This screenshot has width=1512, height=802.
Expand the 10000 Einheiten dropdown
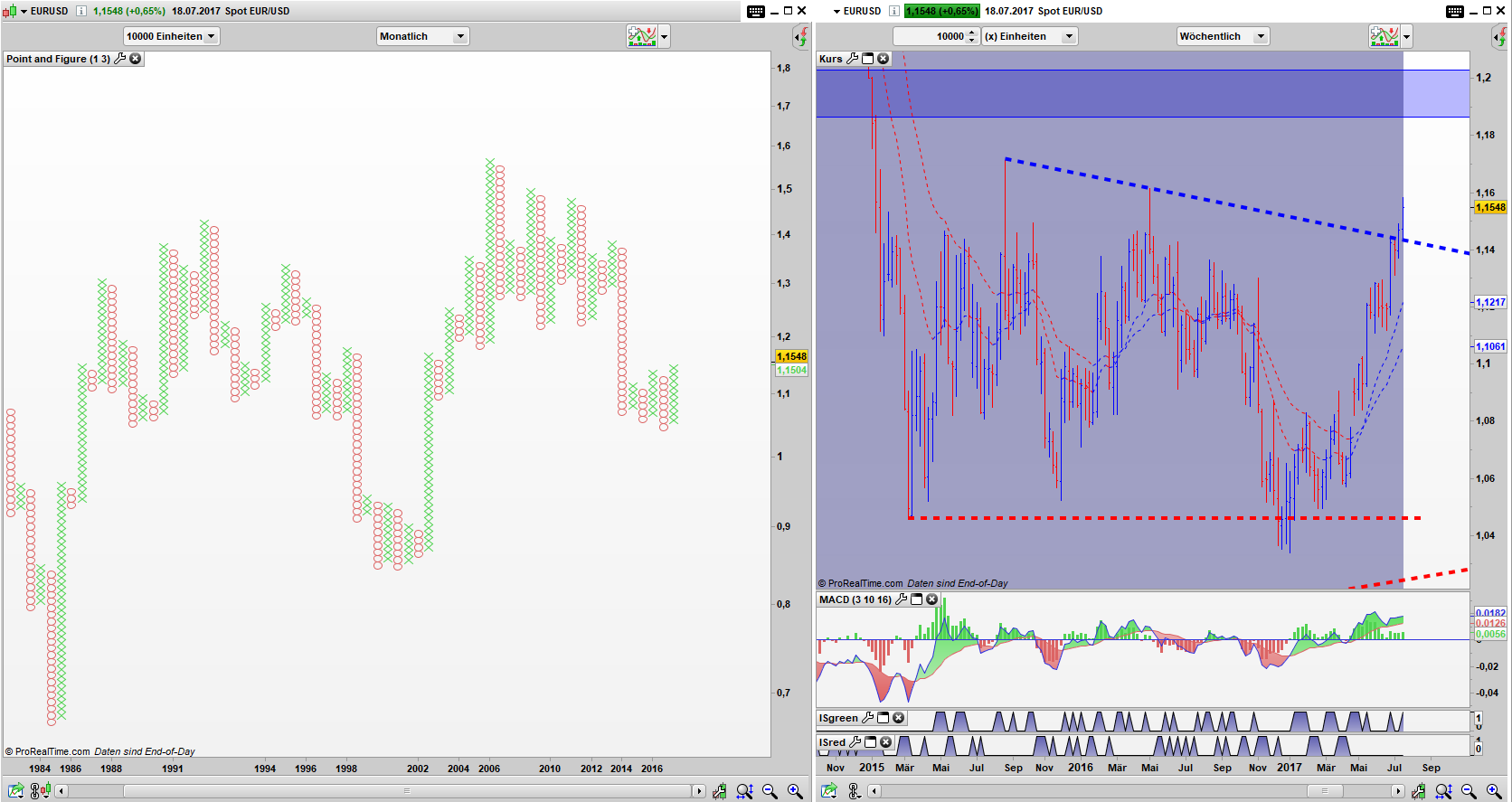tap(172, 36)
